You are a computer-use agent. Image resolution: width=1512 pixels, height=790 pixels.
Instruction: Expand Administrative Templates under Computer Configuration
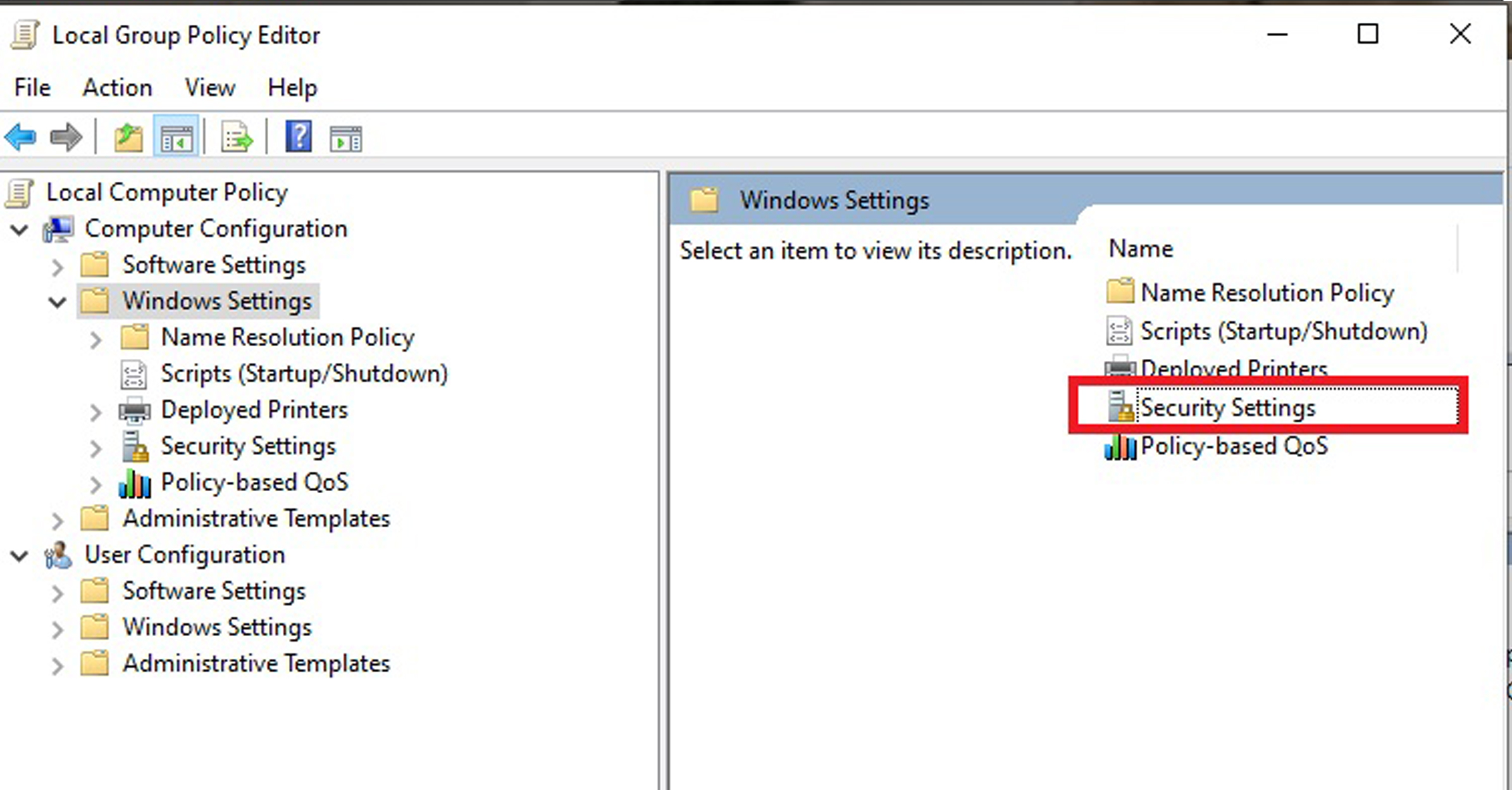pos(58,520)
